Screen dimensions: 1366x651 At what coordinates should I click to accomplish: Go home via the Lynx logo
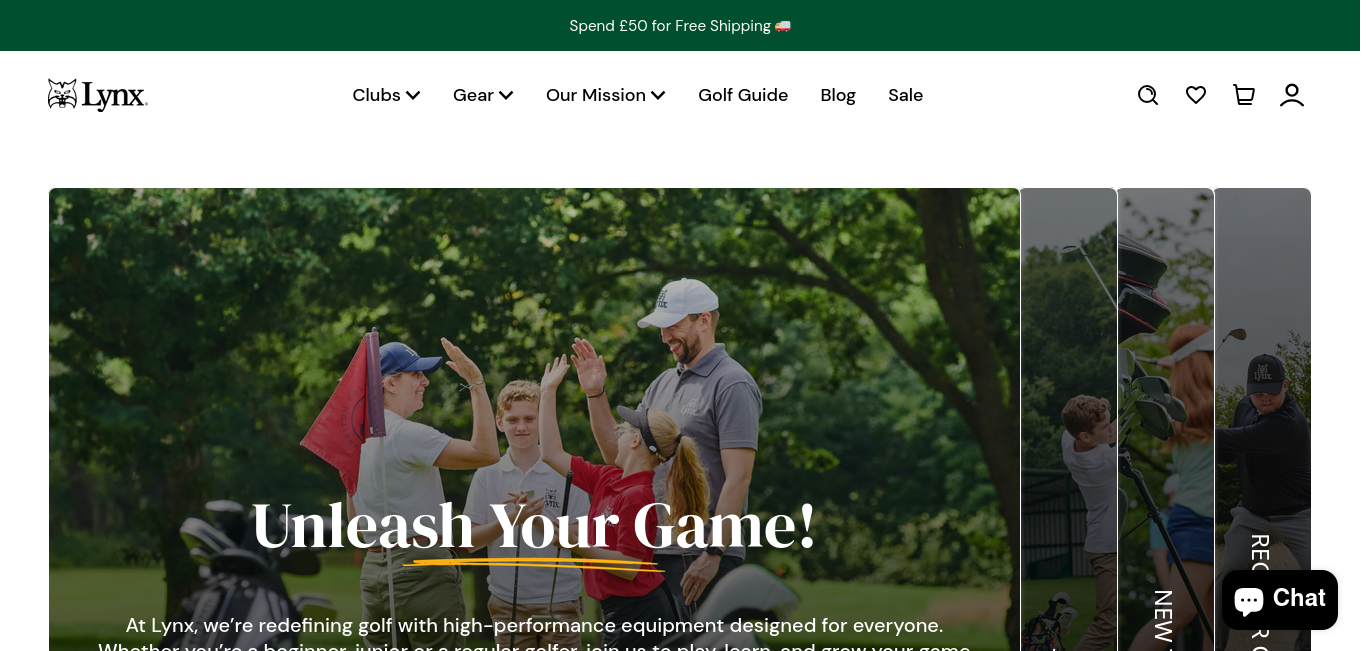tap(98, 95)
